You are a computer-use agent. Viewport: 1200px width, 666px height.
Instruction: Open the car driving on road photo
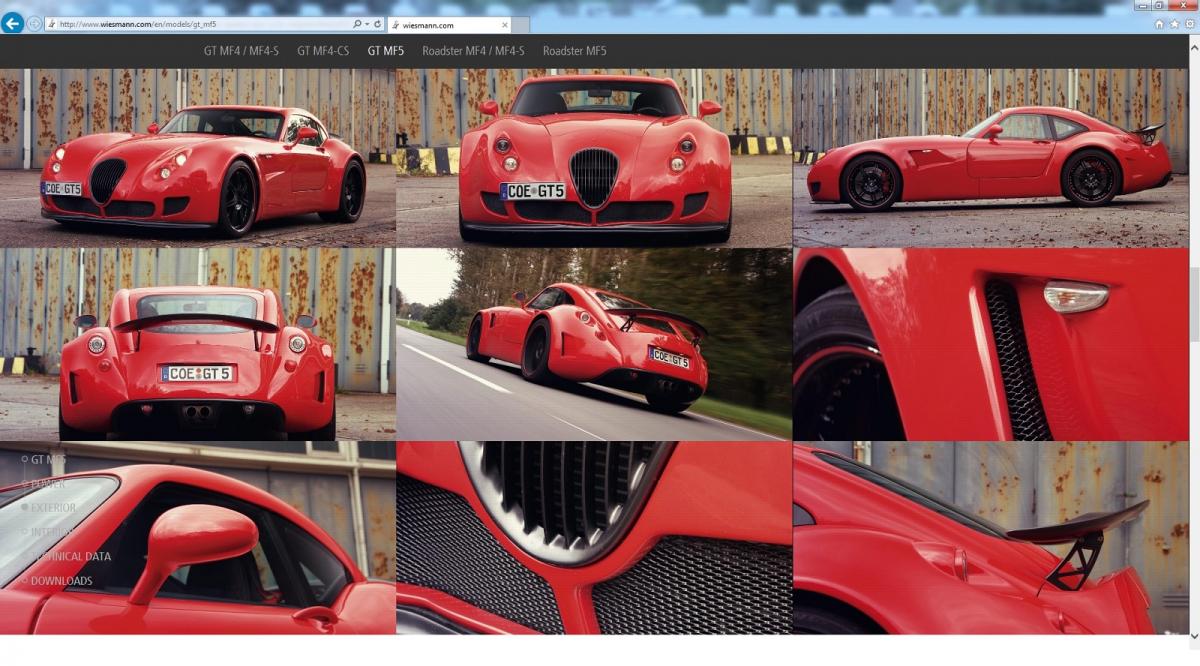[594, 345]
